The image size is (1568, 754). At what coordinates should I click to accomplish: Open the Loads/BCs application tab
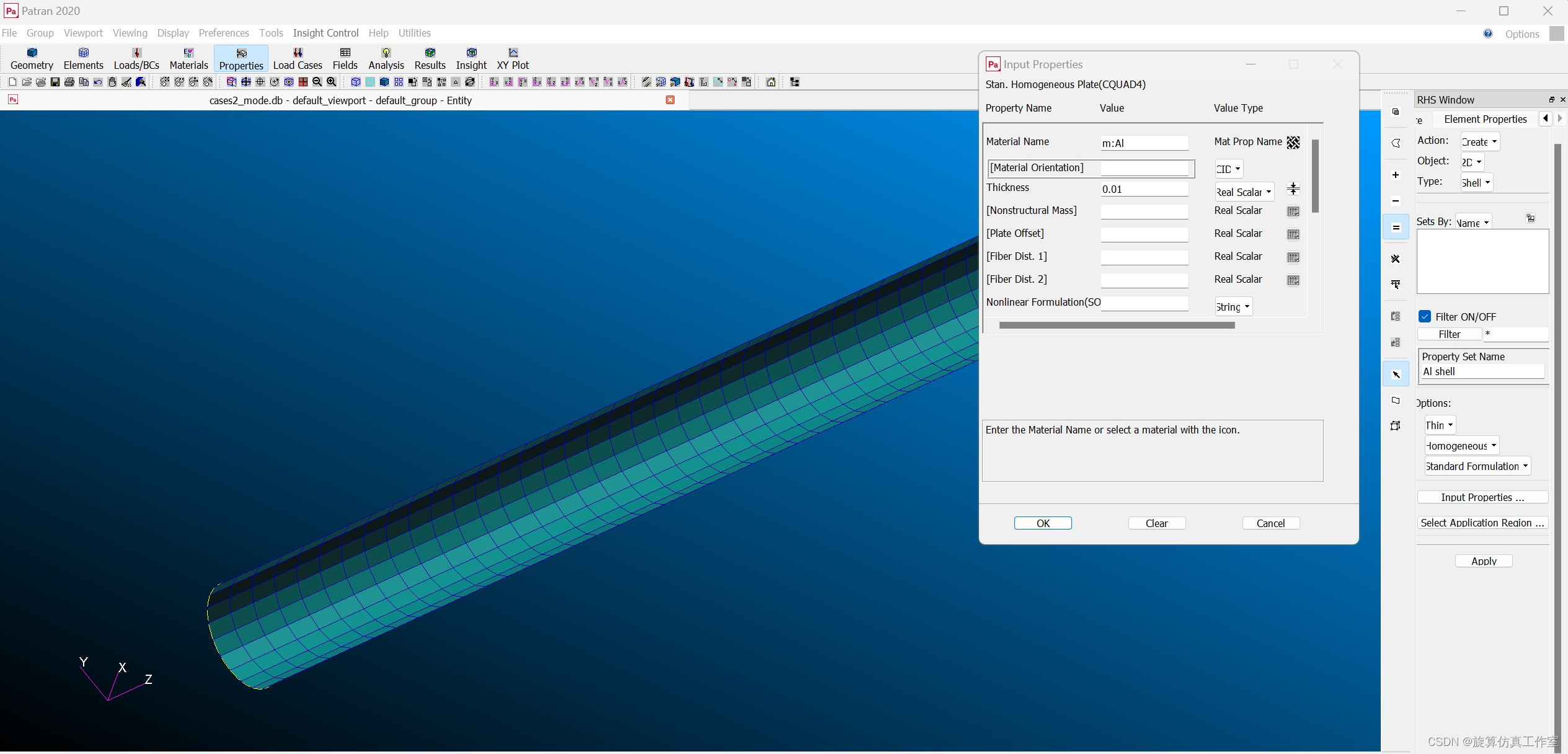coord(136,58)
